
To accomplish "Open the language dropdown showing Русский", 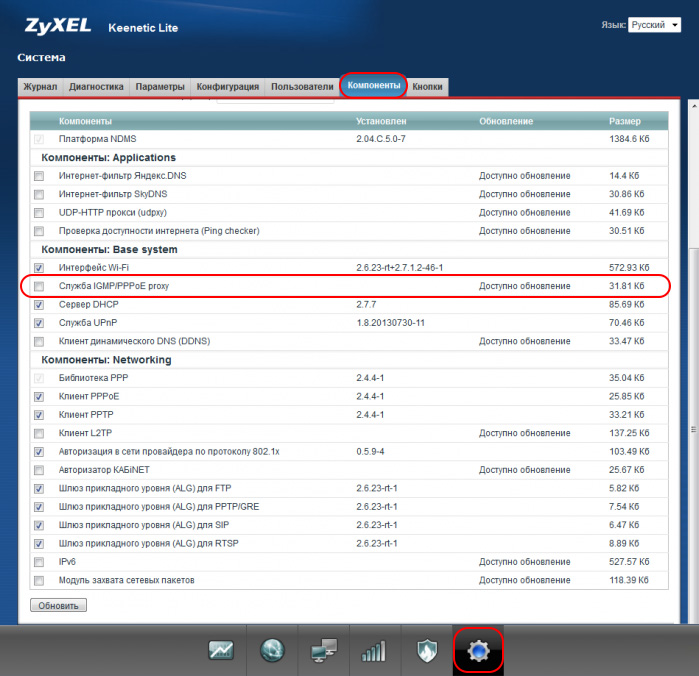I will [655, 25].
